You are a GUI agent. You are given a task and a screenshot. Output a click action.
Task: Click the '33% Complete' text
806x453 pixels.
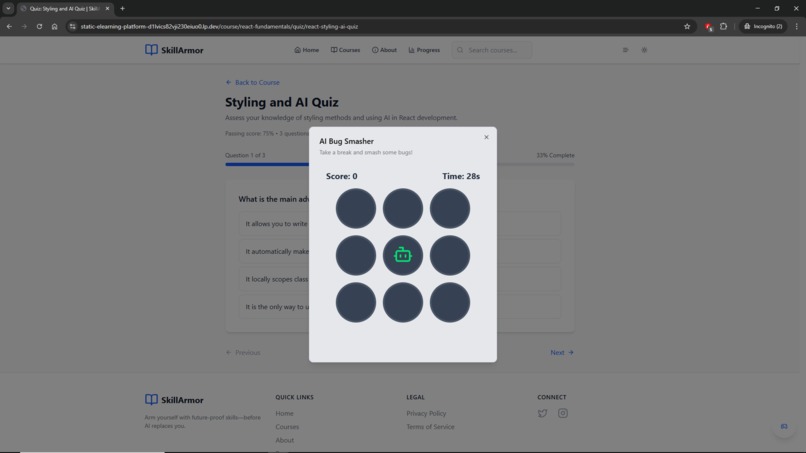[x=555, y=155]
